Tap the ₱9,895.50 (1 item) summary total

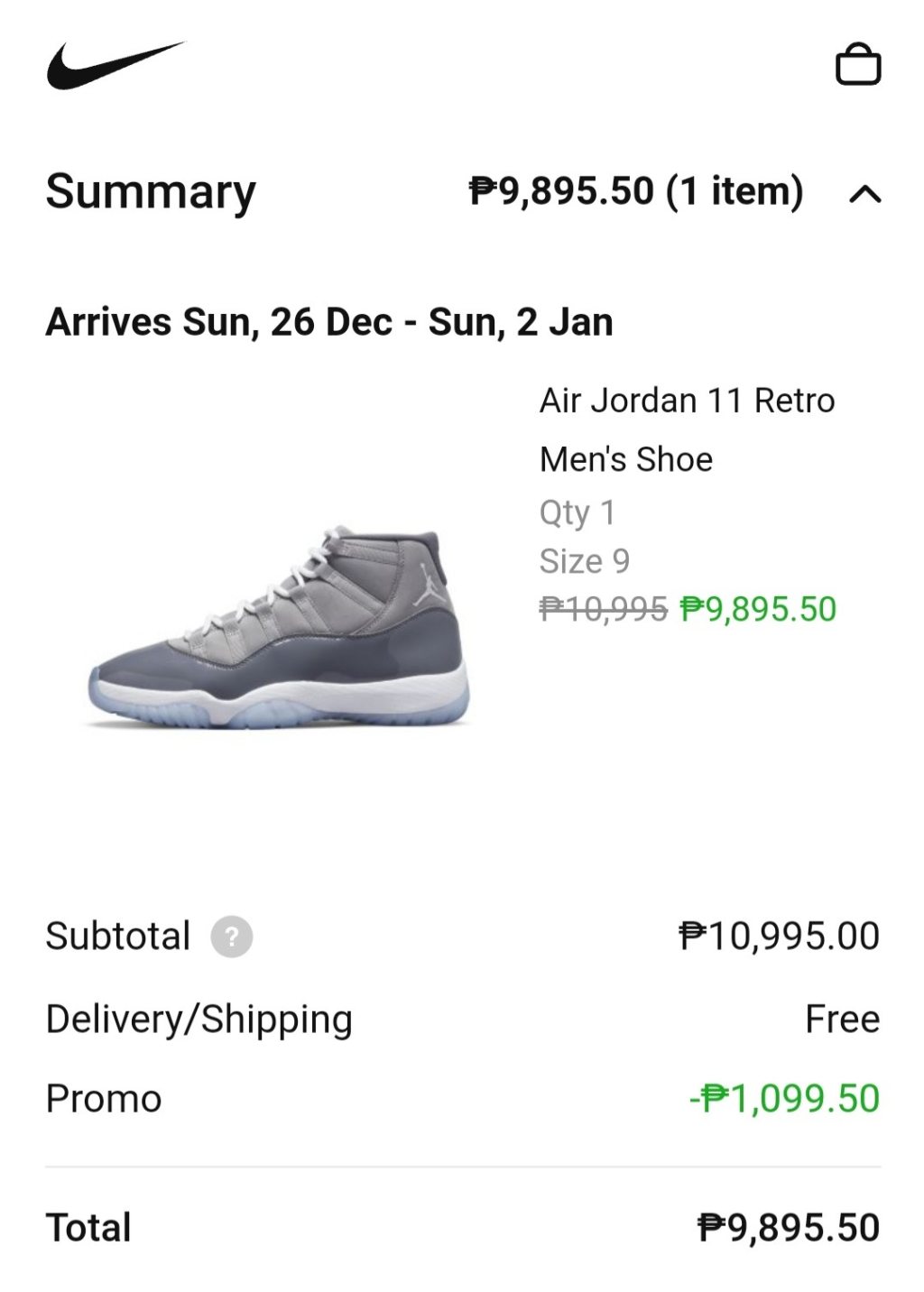coord(635,191)
